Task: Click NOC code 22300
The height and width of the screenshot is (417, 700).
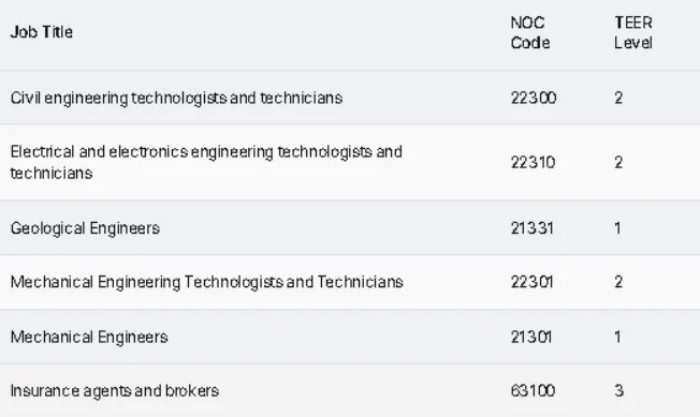Action: [x=533, y=98]
